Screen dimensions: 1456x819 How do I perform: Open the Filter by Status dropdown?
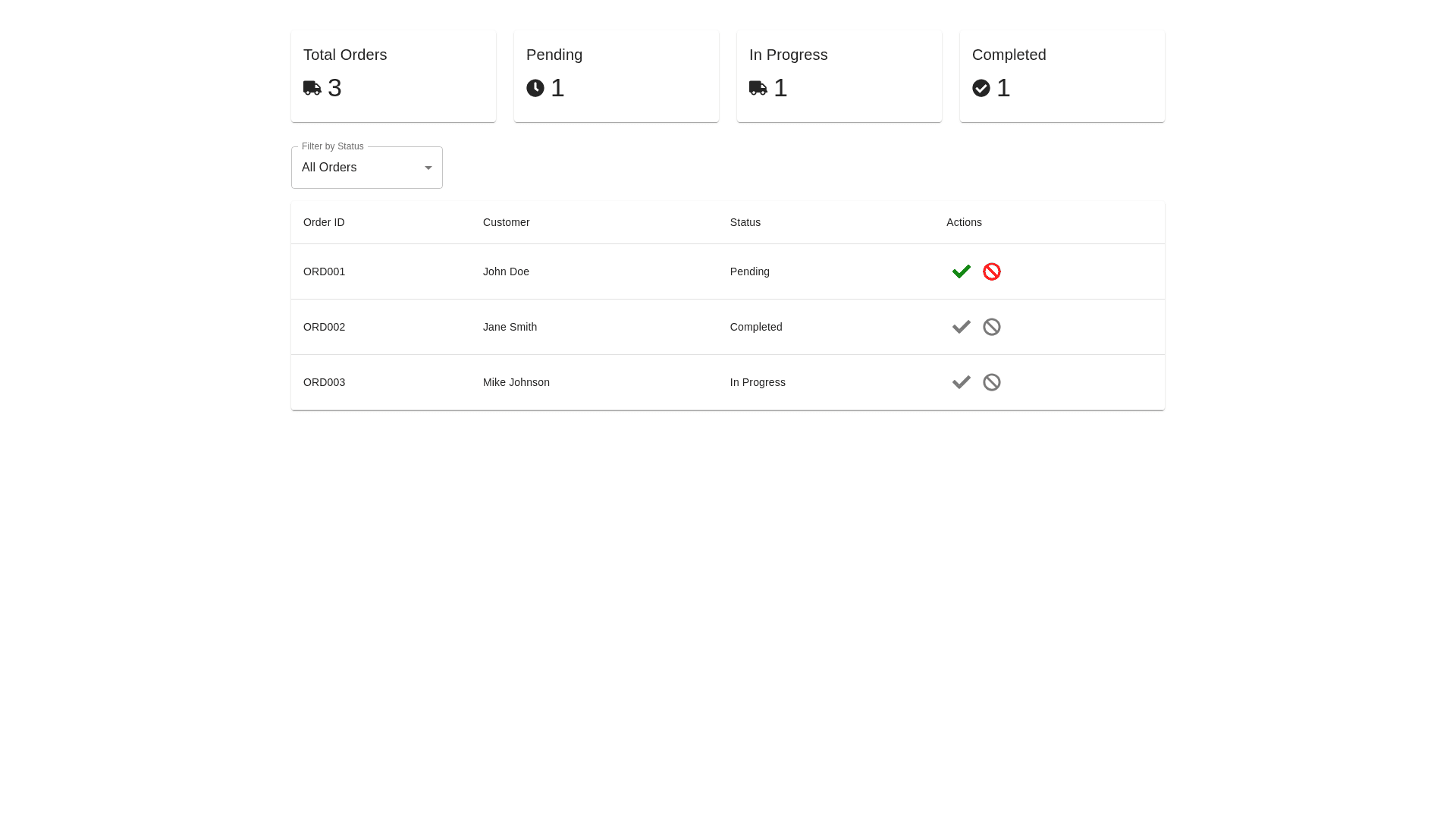(x=366, y=168)
